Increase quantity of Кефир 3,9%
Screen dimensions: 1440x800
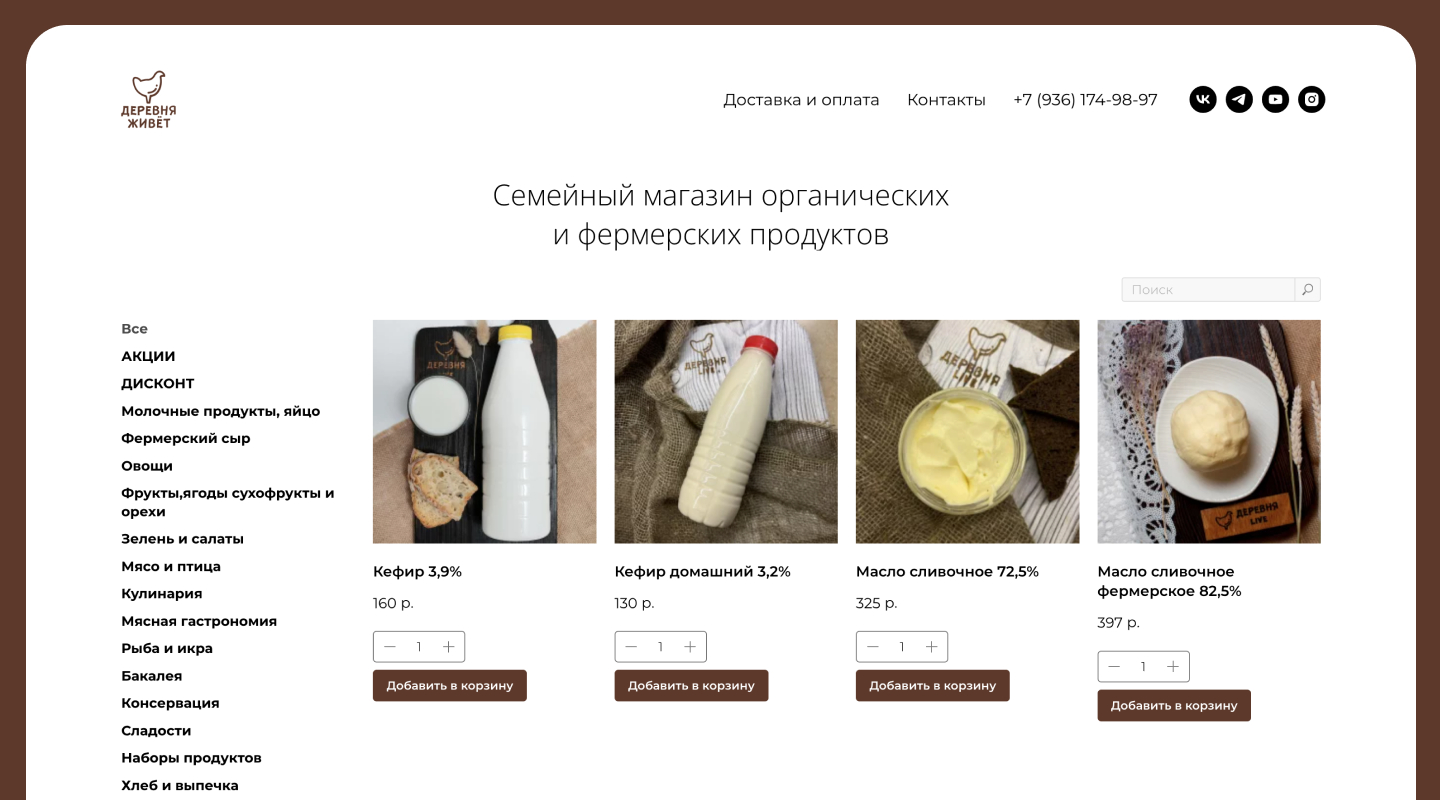pos(448,647)
